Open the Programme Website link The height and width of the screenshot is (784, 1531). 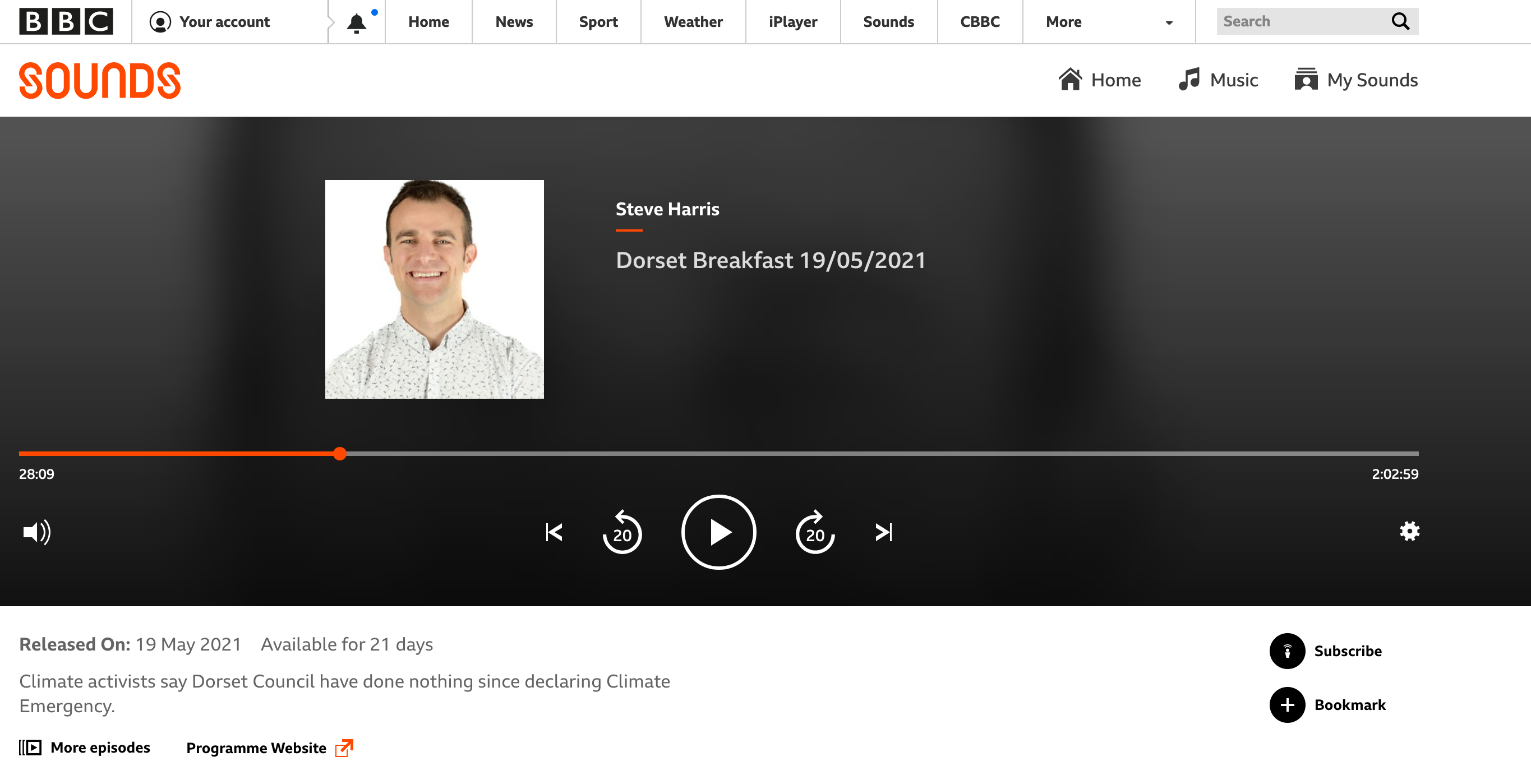point(270,748)
